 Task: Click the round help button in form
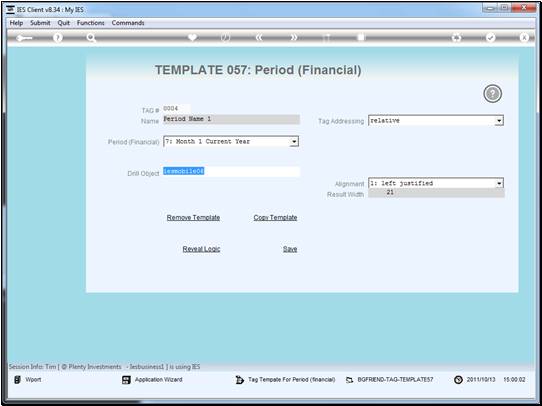(x=492, y=94)
